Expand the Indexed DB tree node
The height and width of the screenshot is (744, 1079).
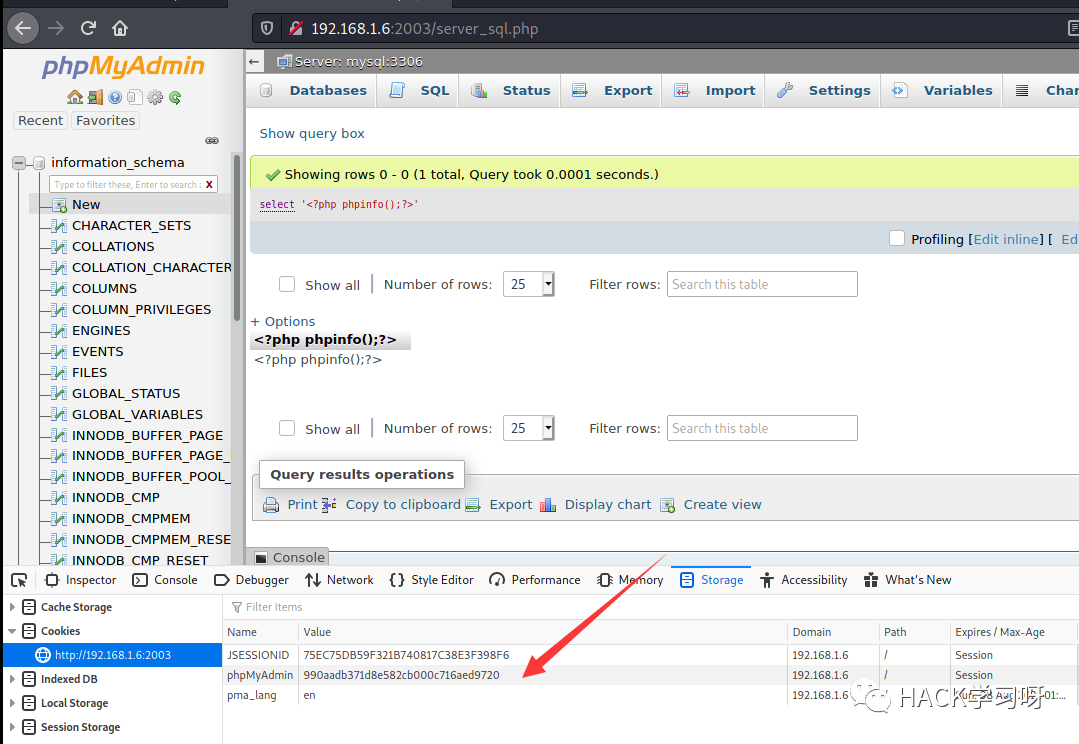coord(12,679)
